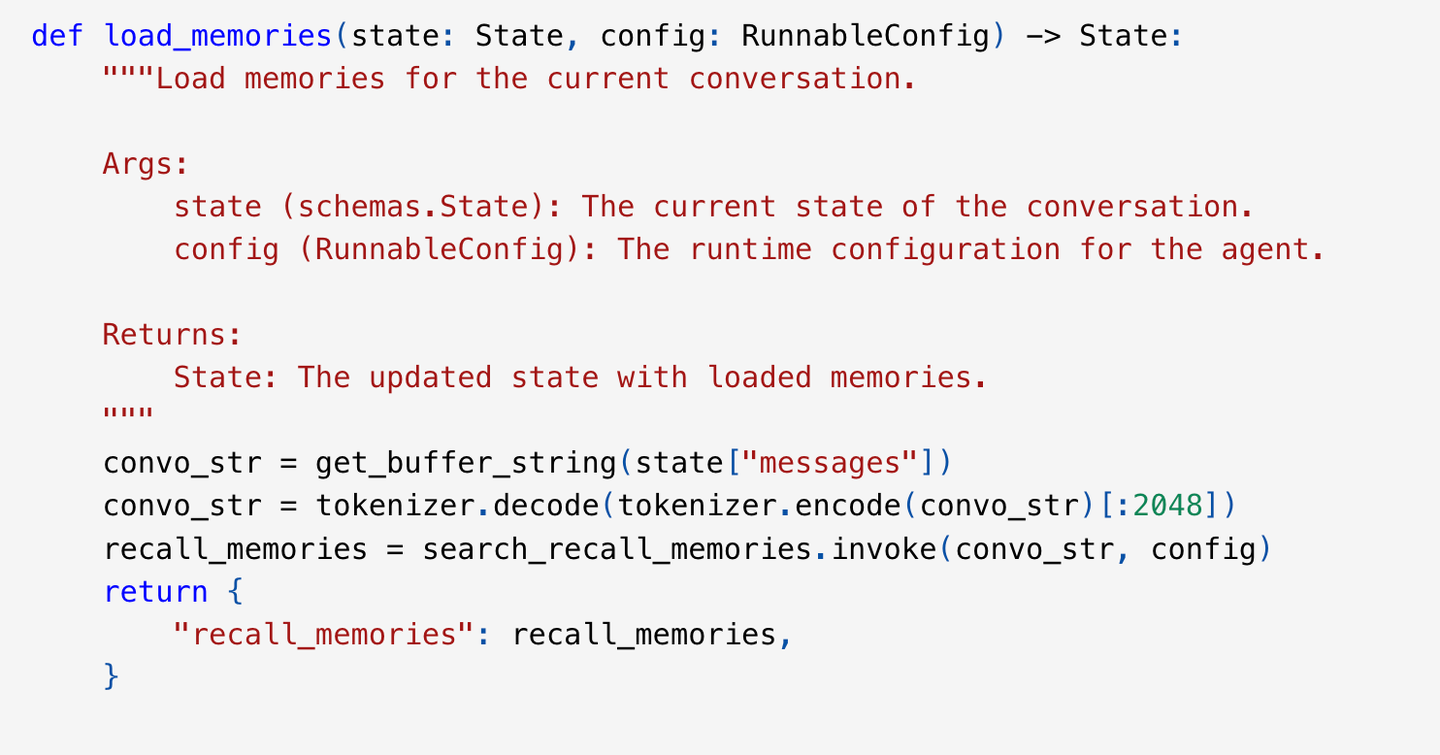Click the closing triple quotes of the docstring
Viewport: 1440px width, 755px height.
(x=128, y=415)
